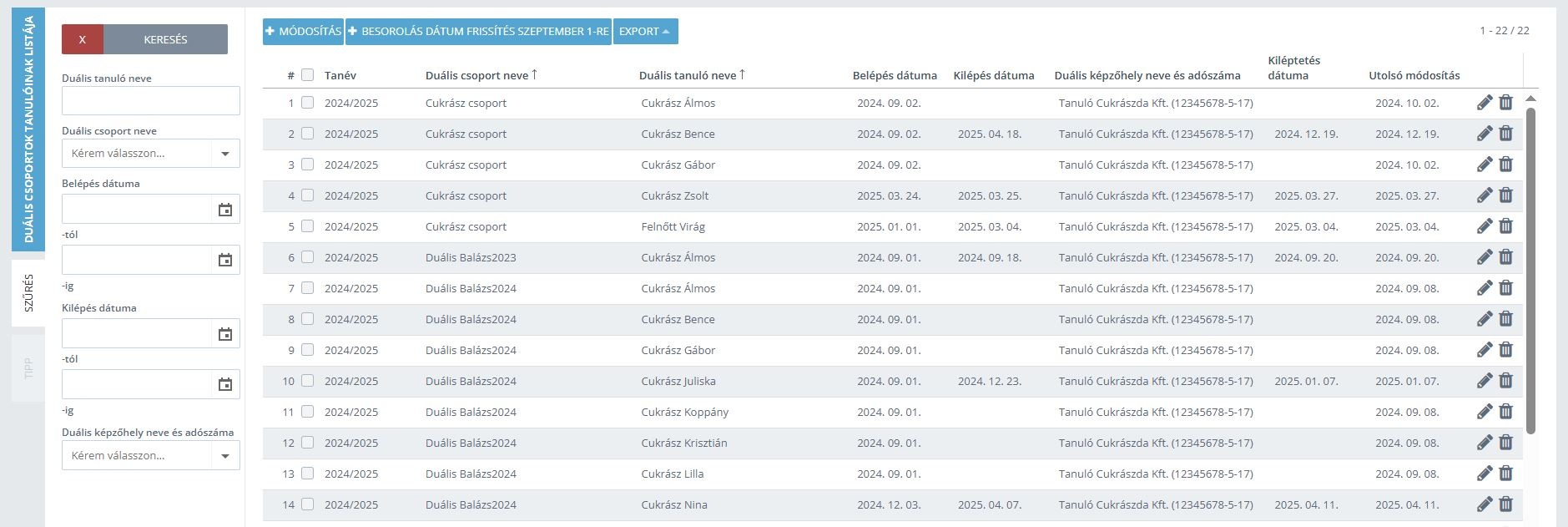Viewport: 1568px width, 527px height.
Task: Click Besorolás dátum frissítés szeptember 1-re
Action: 478,31
